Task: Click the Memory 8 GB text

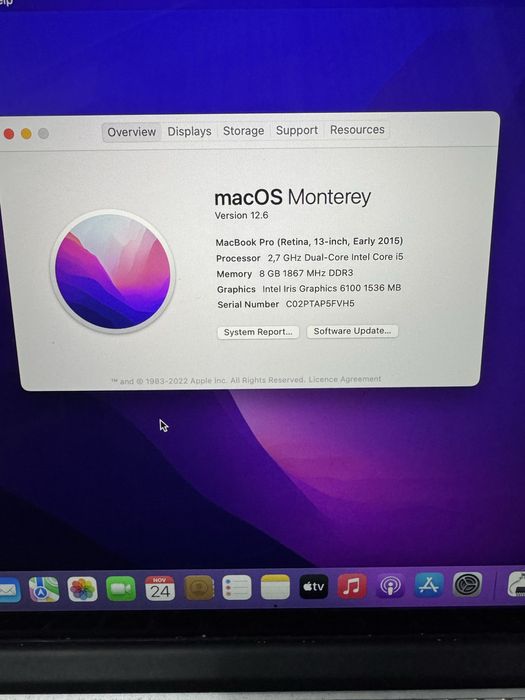Action: [x=285, y=273]
